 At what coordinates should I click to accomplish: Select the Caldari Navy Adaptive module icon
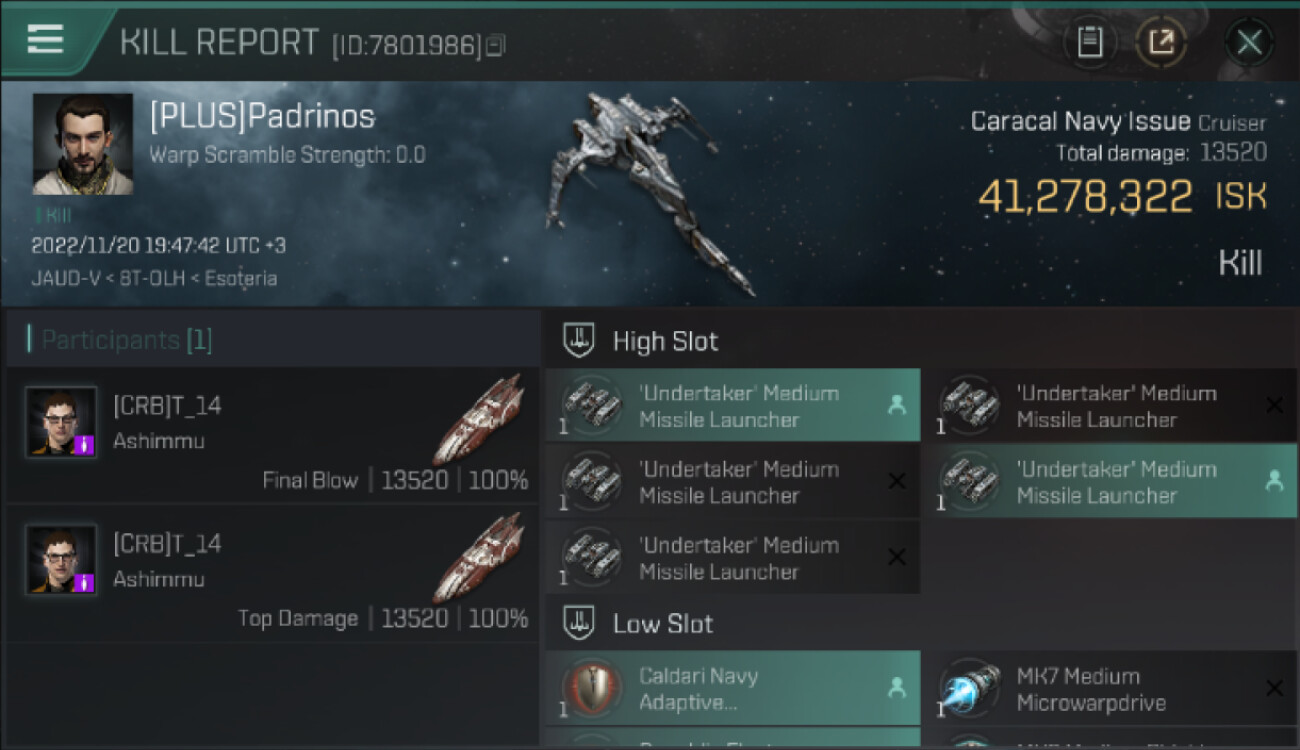(591, 689)
